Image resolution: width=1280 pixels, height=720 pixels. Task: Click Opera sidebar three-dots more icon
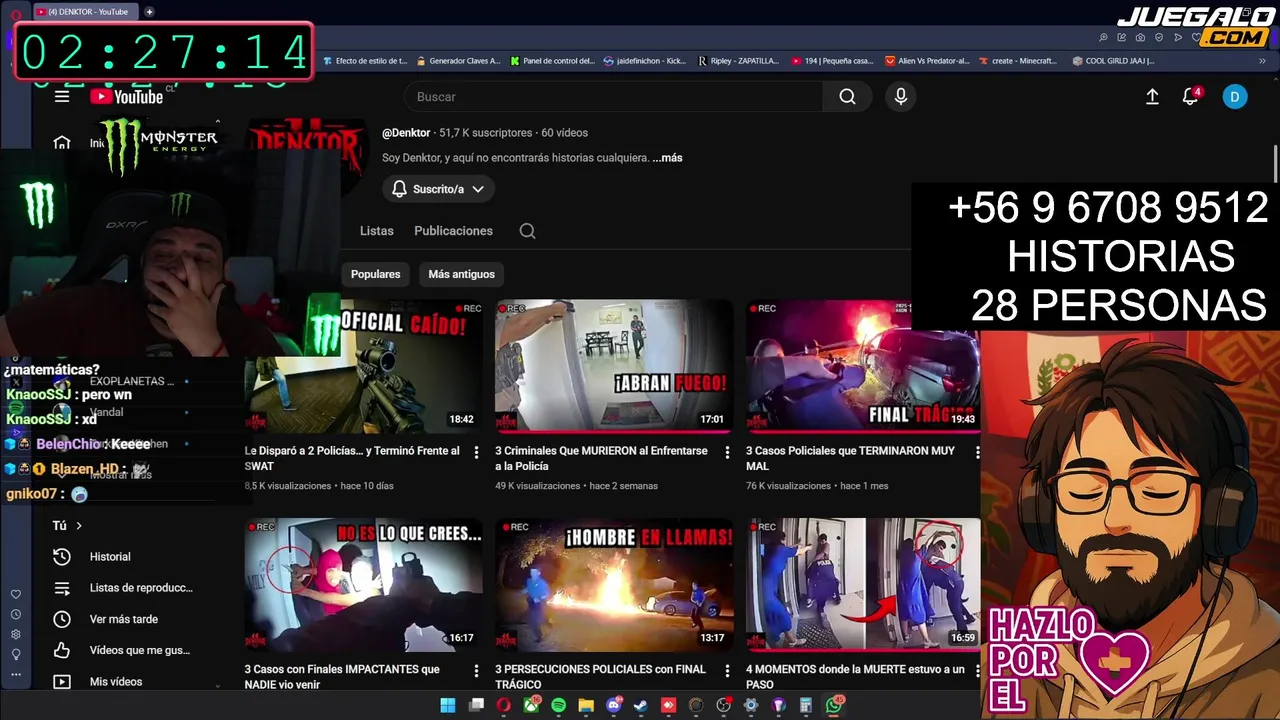(x=15, y=674)
